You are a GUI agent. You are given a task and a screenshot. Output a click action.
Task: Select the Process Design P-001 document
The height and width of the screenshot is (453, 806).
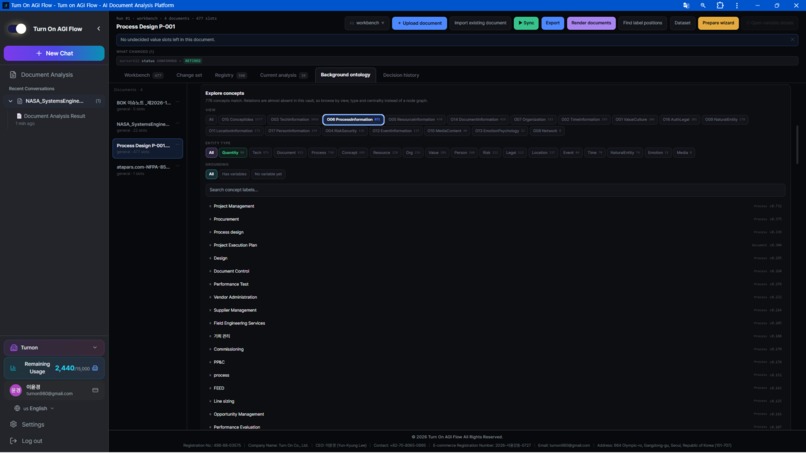click(x=148, y=148)
